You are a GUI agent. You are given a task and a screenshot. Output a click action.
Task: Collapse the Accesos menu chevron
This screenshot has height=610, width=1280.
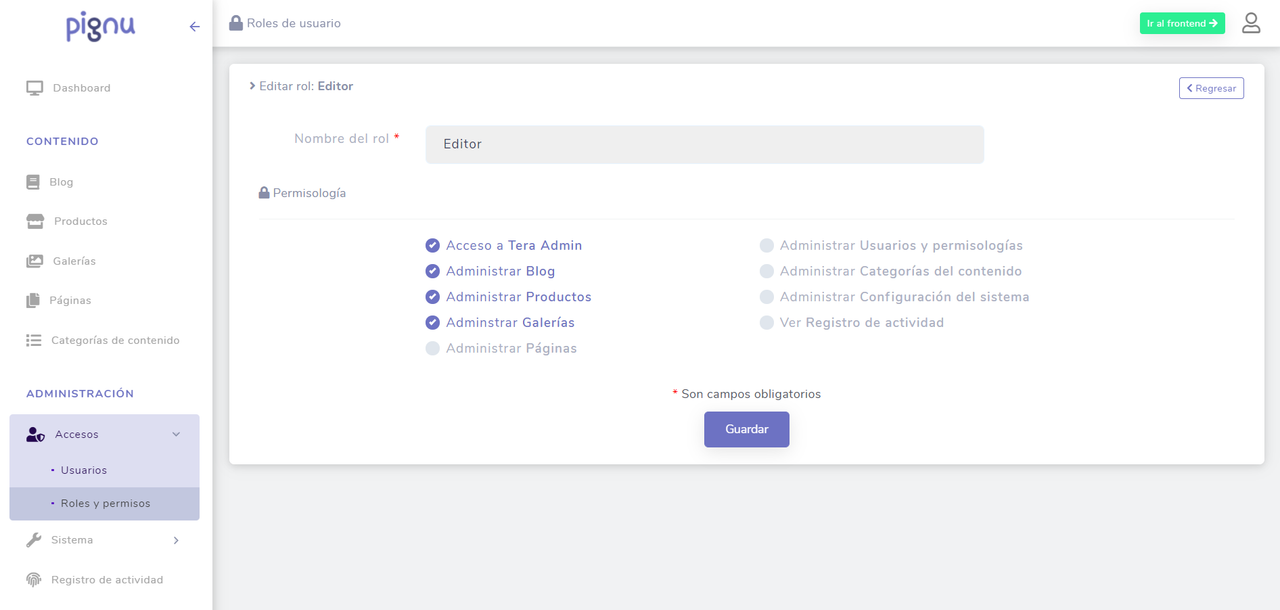(176, 434)
